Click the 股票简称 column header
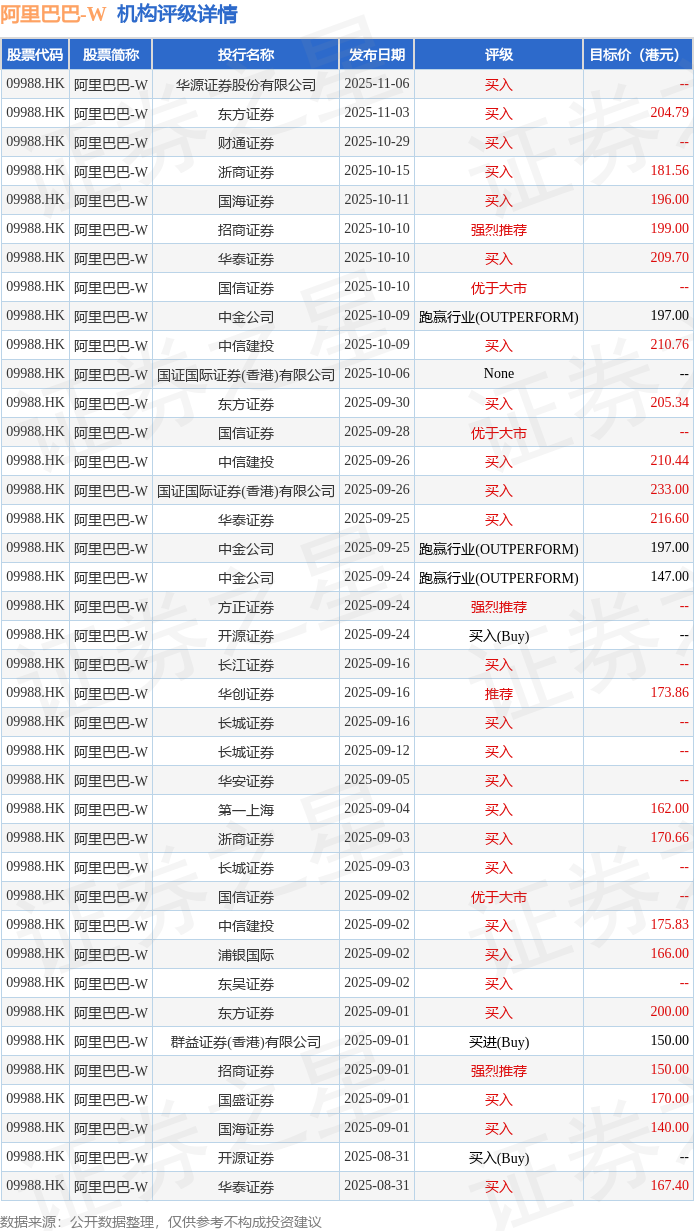 111,55
